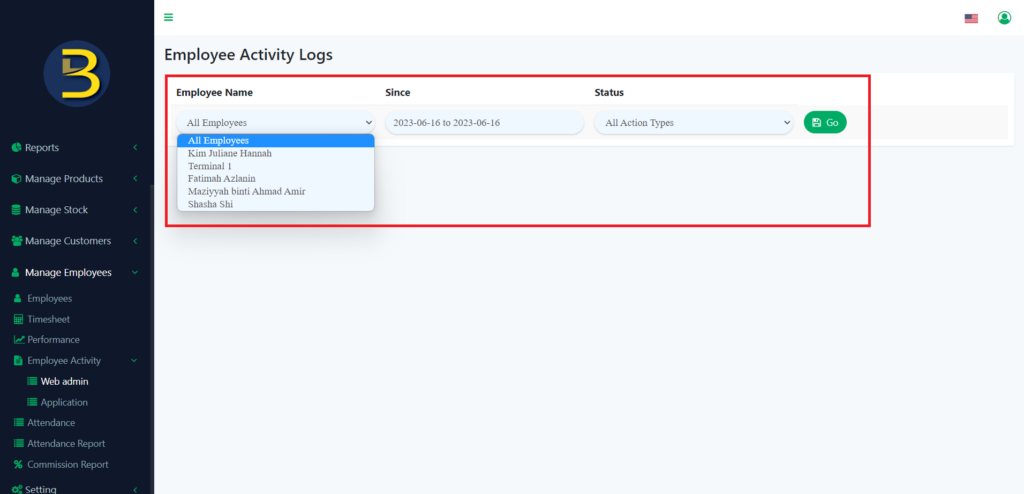
Task: Go to Attendance Report page
Action: (x=65, y=443)
